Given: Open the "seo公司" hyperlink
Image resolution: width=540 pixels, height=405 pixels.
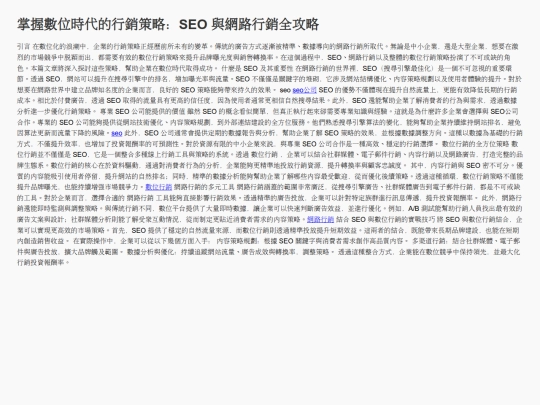Looking at the screenshot, I should [304, 90].
